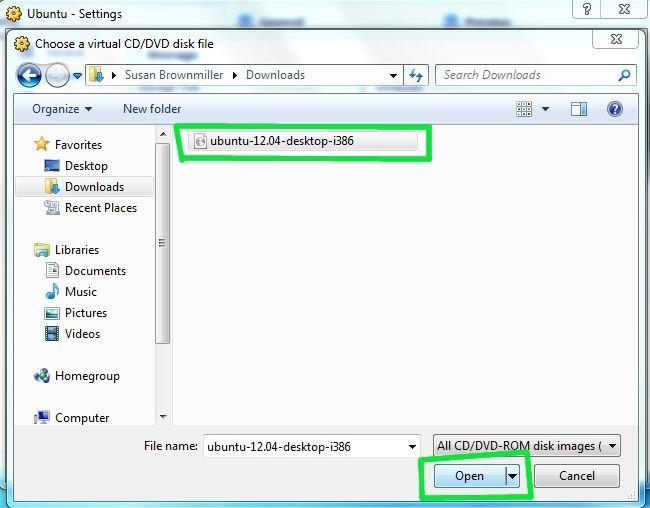Go back using the blue Back arrow
Screen dimensions: 650x508
point(29,75)
